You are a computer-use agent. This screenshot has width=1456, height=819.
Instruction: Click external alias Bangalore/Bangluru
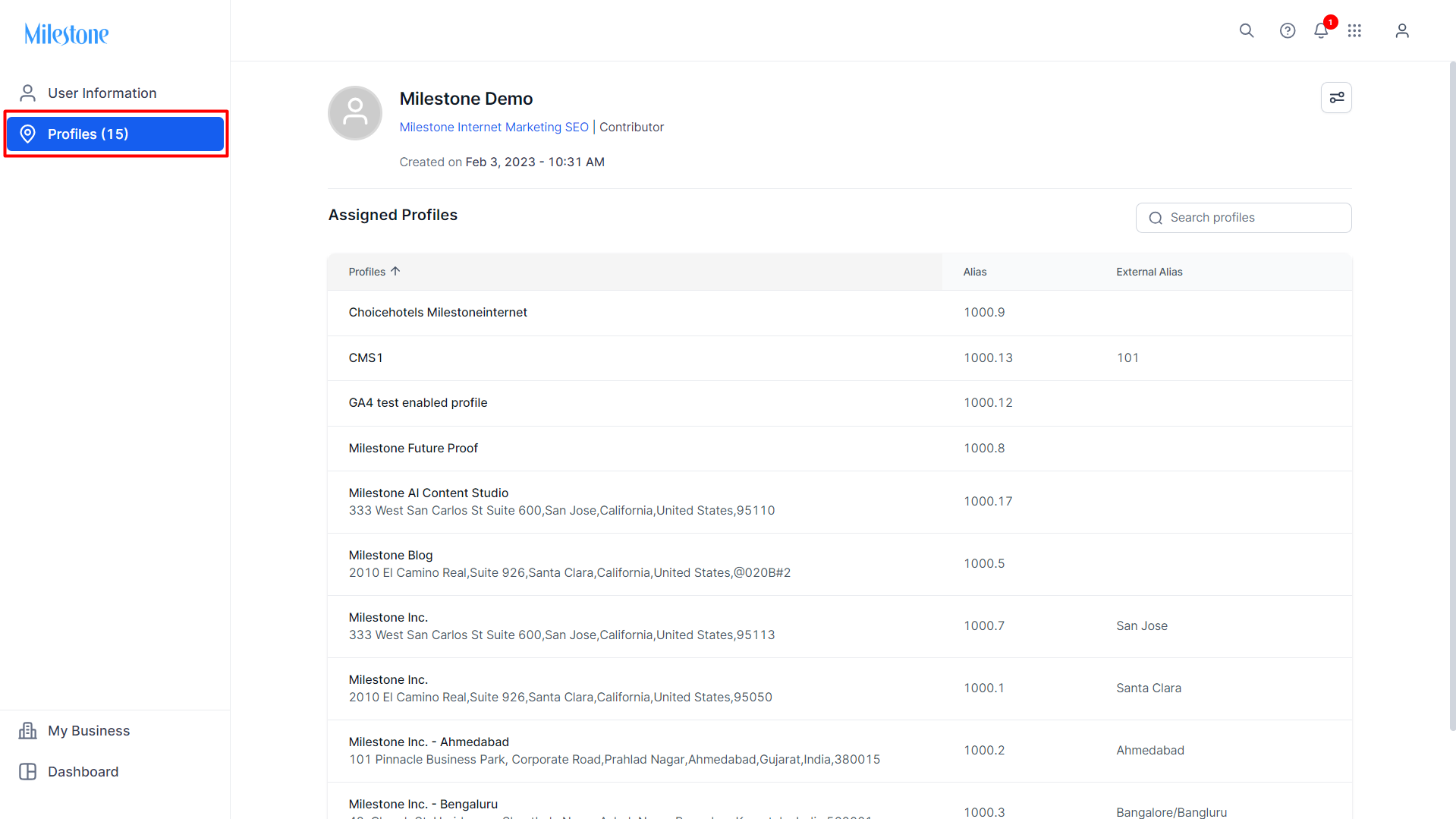(x=1171, y=812)
